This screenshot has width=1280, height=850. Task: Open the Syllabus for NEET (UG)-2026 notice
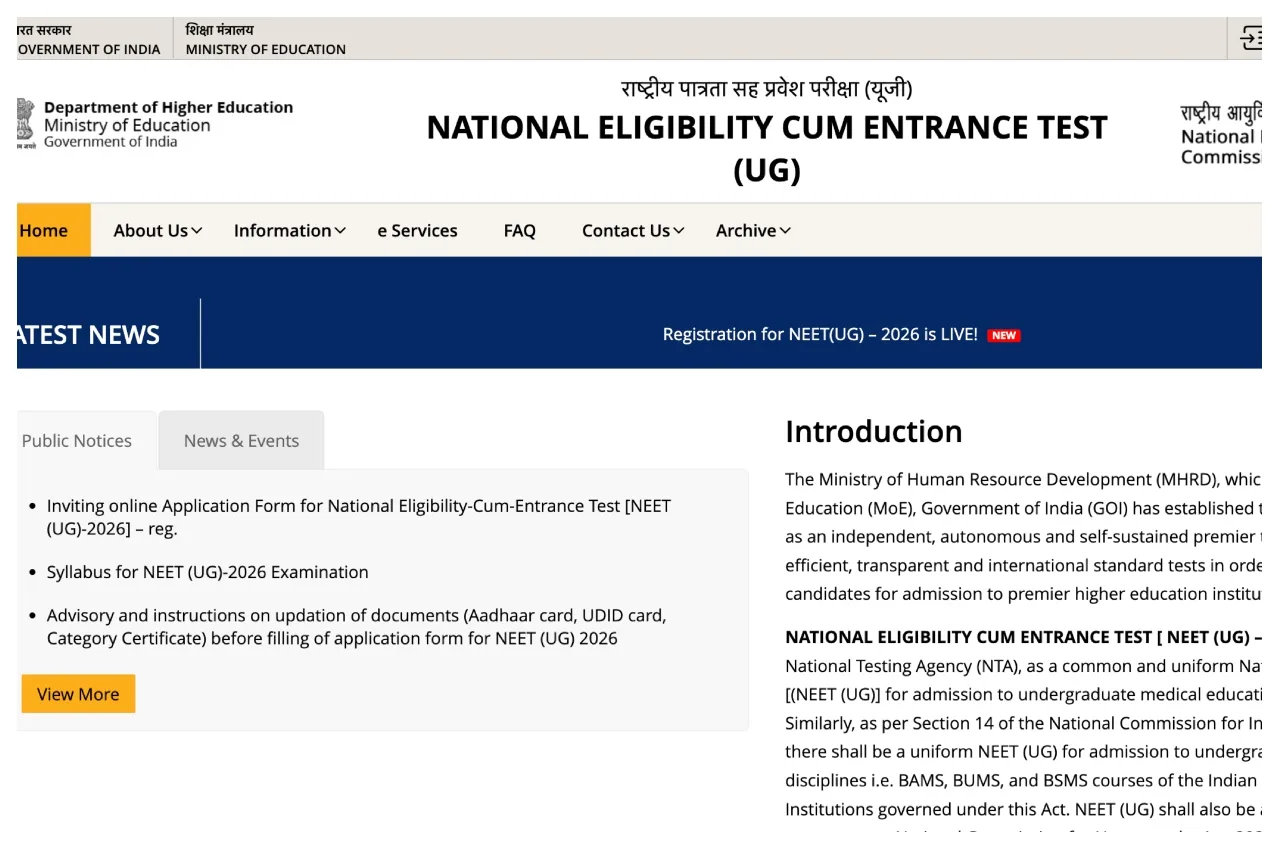pyautogui.click(x=207, y=572)
